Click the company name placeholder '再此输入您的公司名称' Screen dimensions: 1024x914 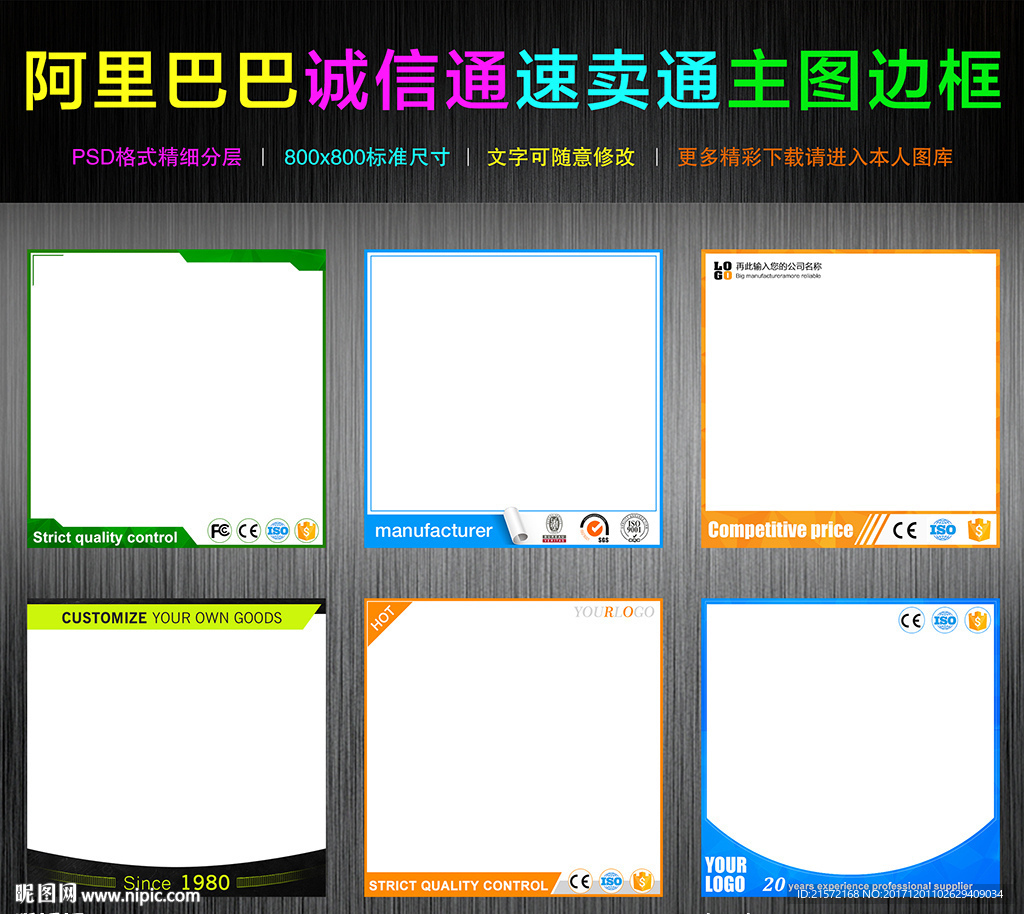pyautogui.click(x=778, y=266)
